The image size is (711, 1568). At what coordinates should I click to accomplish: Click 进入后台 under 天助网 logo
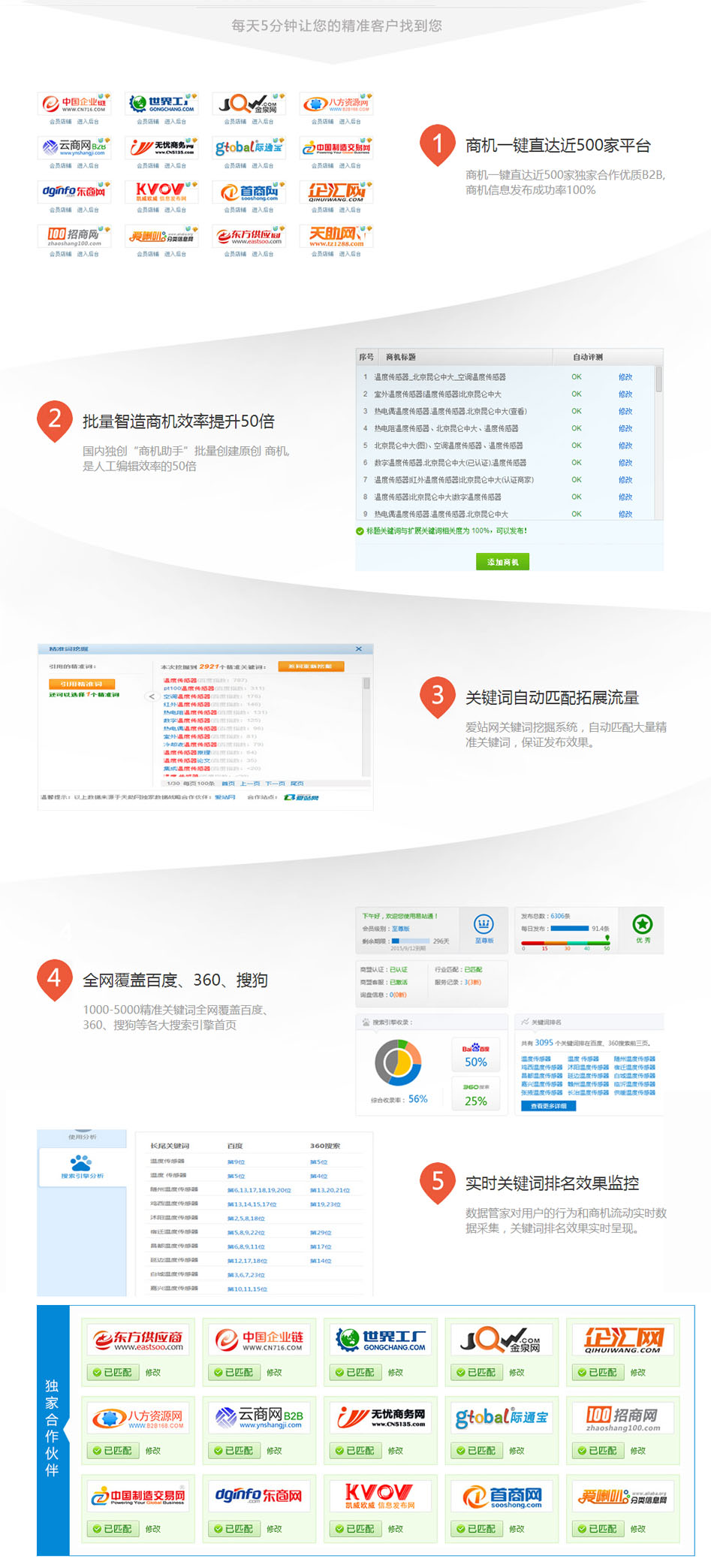(350, 255)
